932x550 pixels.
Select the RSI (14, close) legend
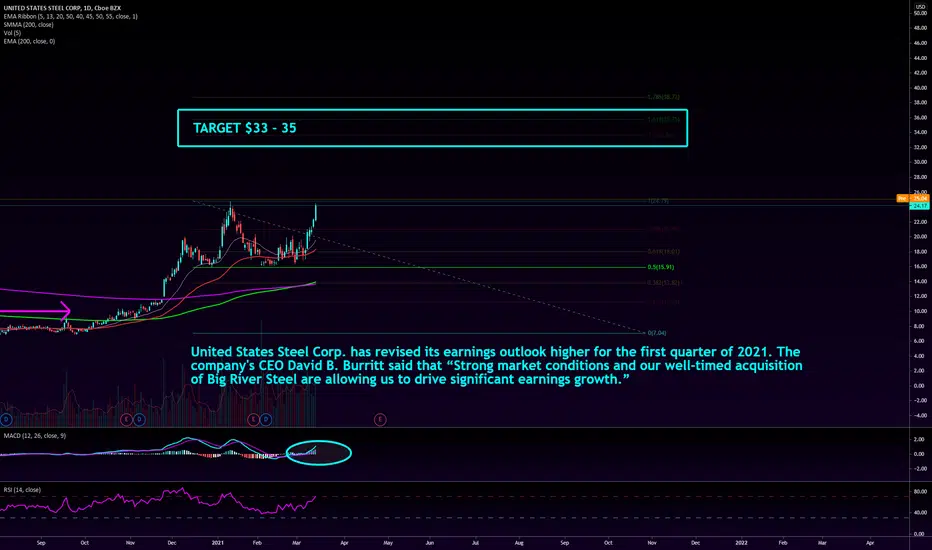(x=22, y=490)
